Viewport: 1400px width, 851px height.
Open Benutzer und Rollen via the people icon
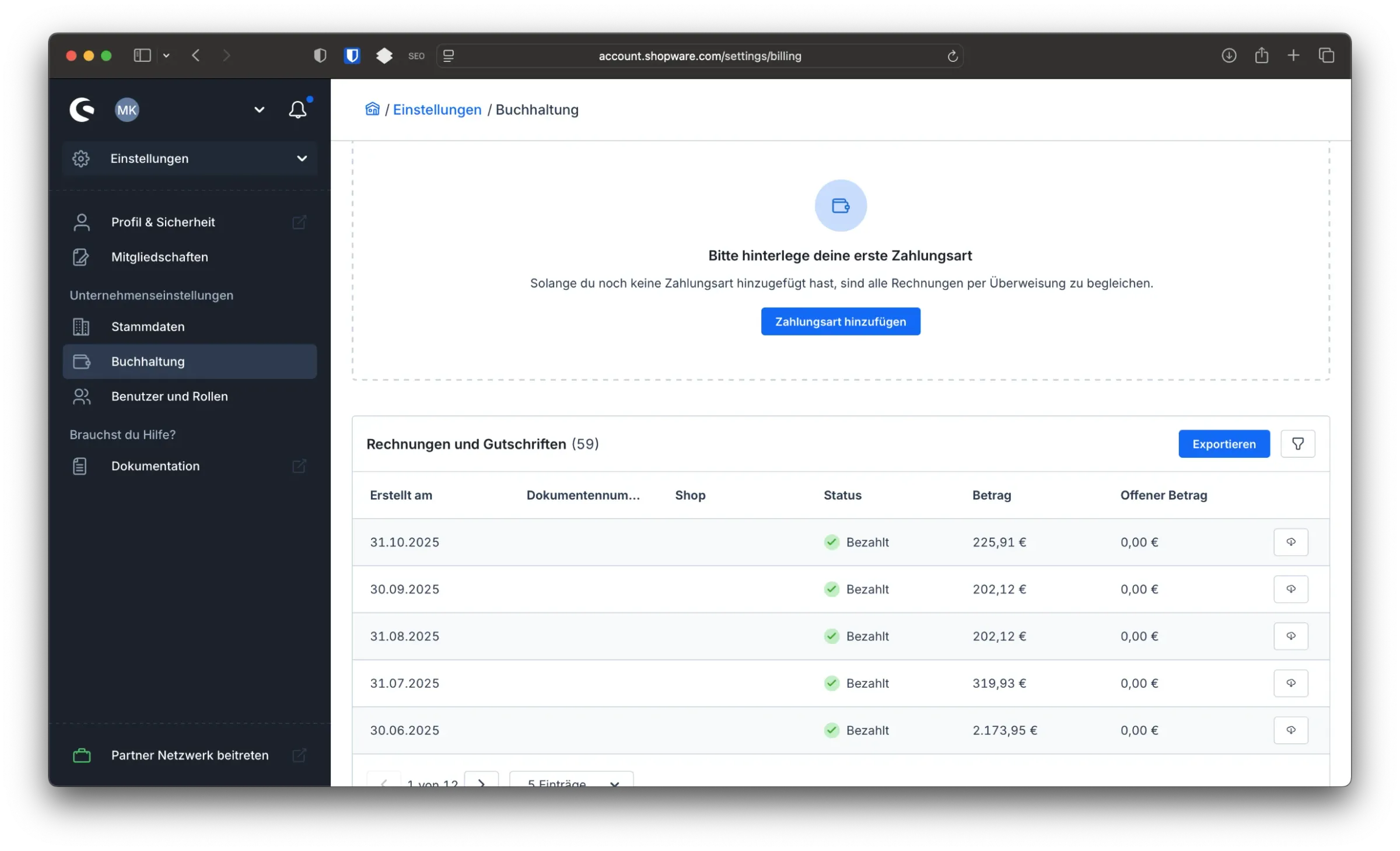click(x=81, y=396)
